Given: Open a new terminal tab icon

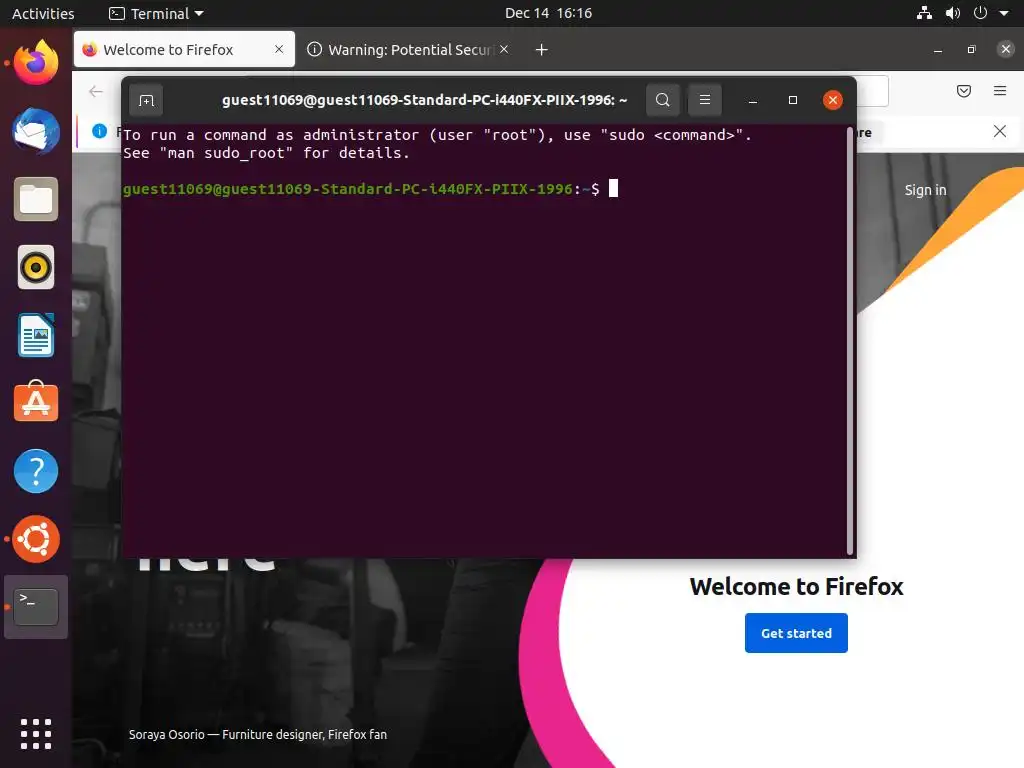Looking at the screenshot, I should click(146, 101).
